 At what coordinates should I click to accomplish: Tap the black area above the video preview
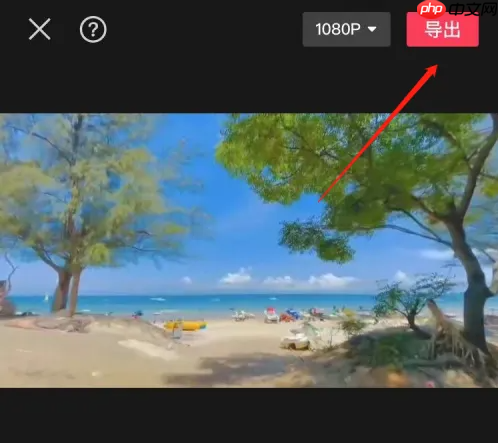click(x=249, y=80)
